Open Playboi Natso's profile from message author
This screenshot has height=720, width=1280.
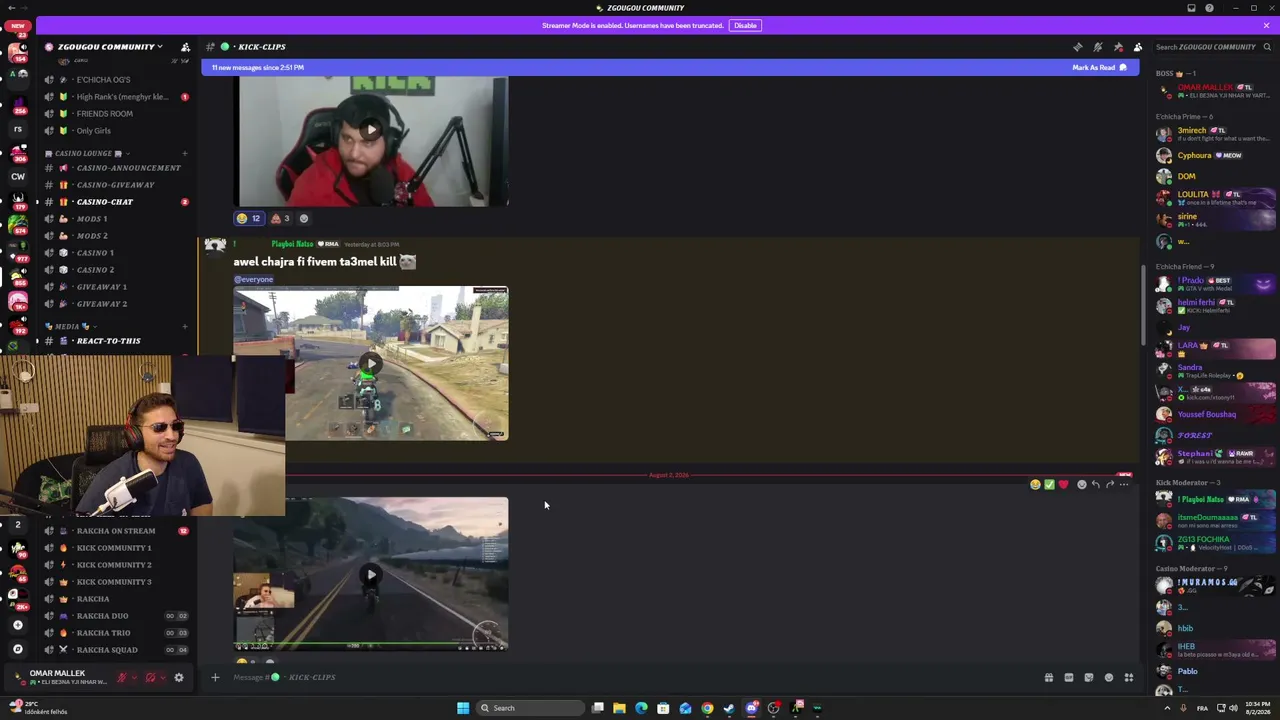click(292, 244)
